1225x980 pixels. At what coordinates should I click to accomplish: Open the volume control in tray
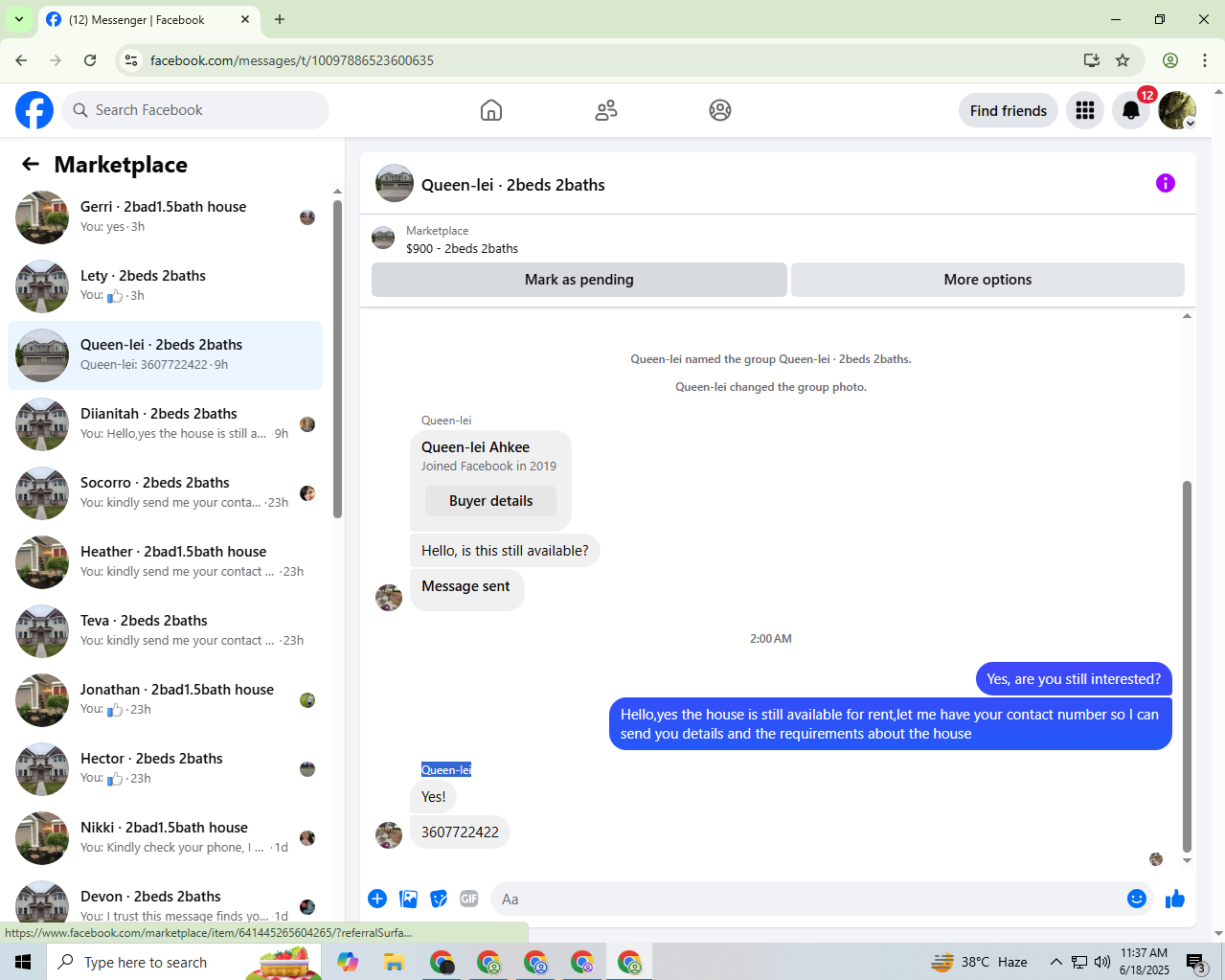1102,962
